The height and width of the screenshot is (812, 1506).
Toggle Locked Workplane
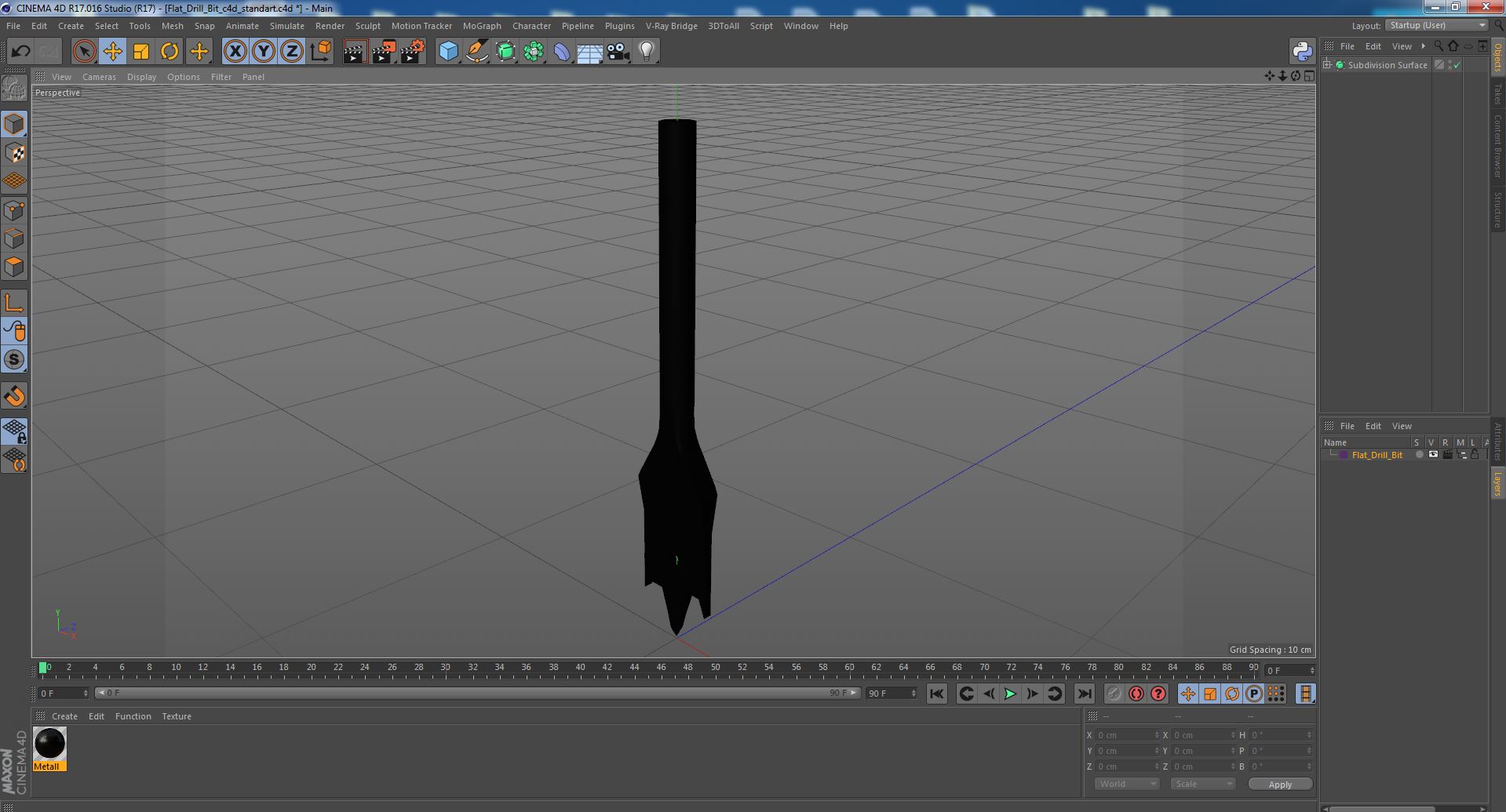click(14, 431)
